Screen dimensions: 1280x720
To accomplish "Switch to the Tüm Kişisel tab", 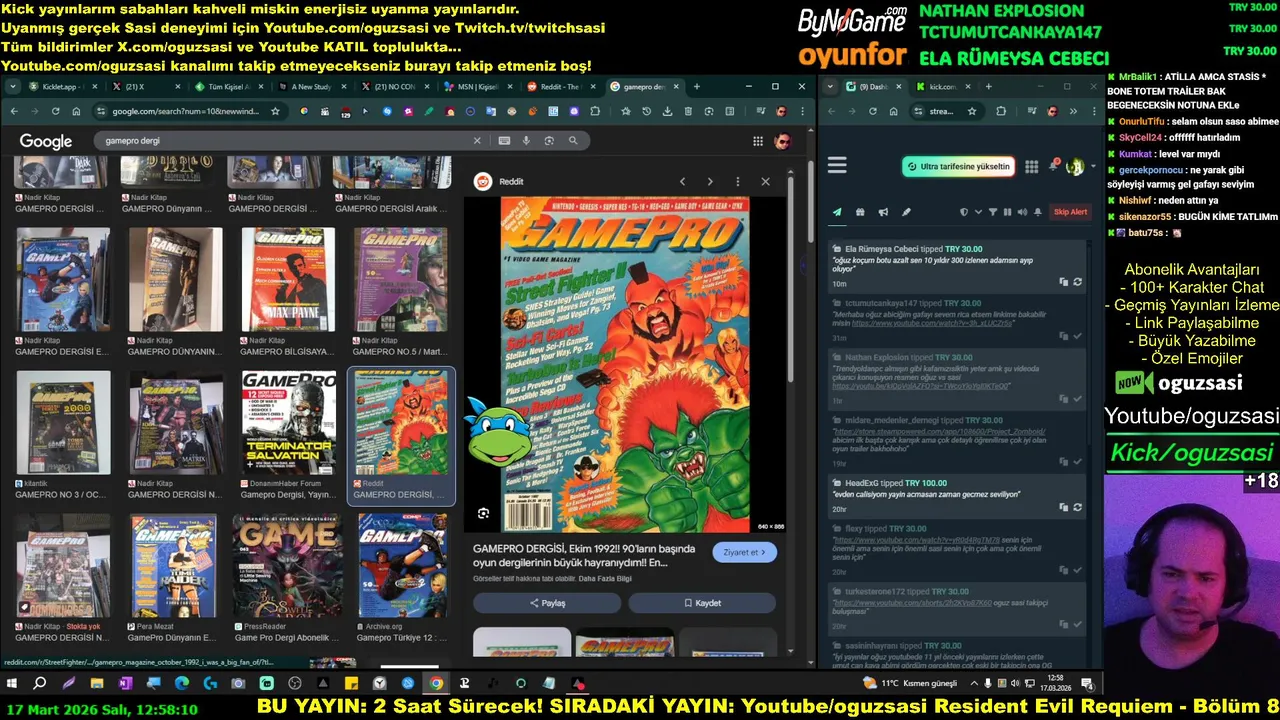I will [229, 87].
